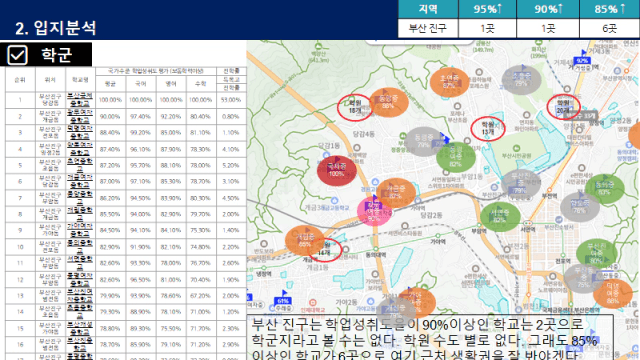
Task: Click the red-circled 학원 18개 label
Action: point(355,107)
